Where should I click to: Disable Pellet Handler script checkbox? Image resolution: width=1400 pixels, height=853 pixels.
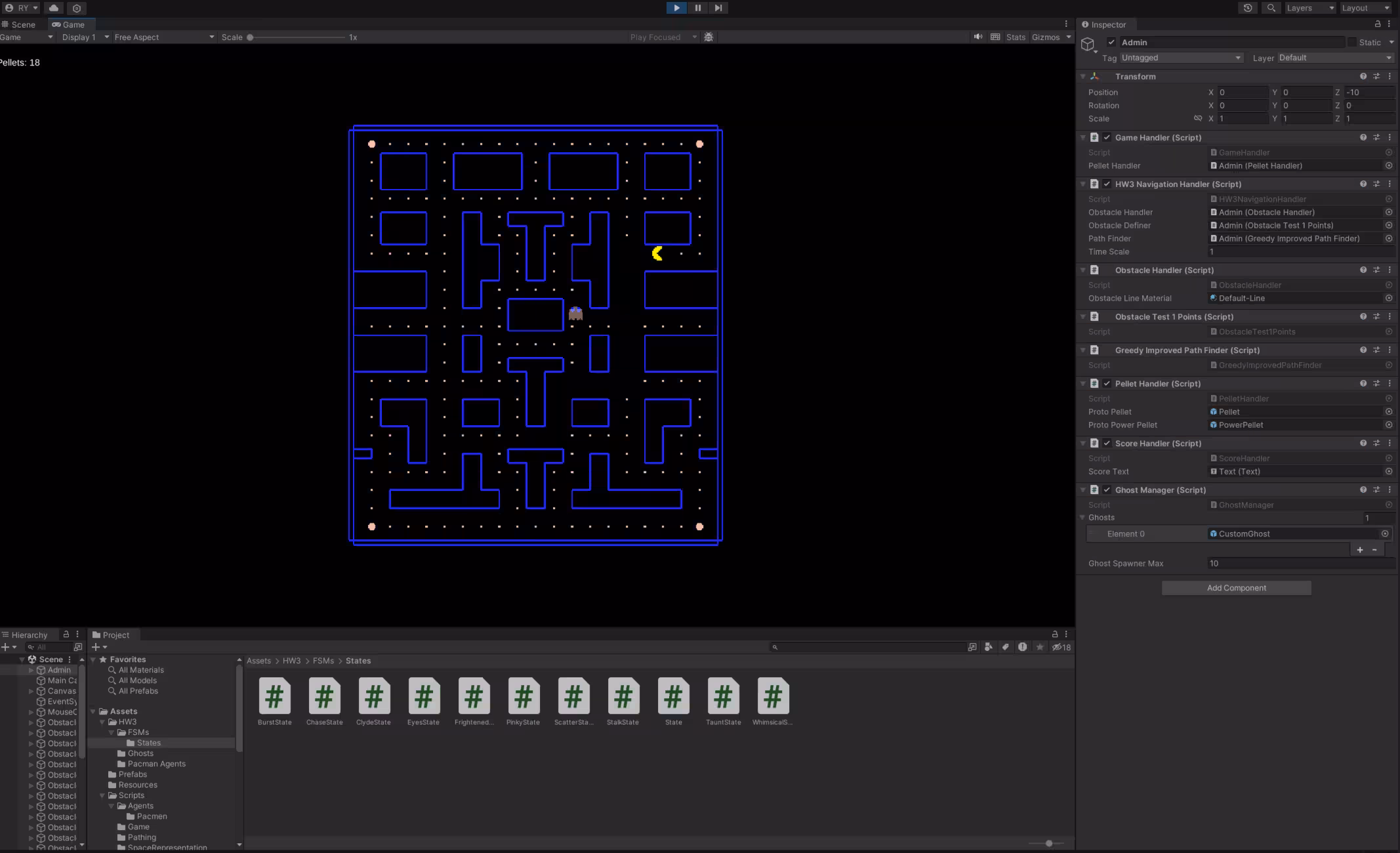coord(1107,383)
